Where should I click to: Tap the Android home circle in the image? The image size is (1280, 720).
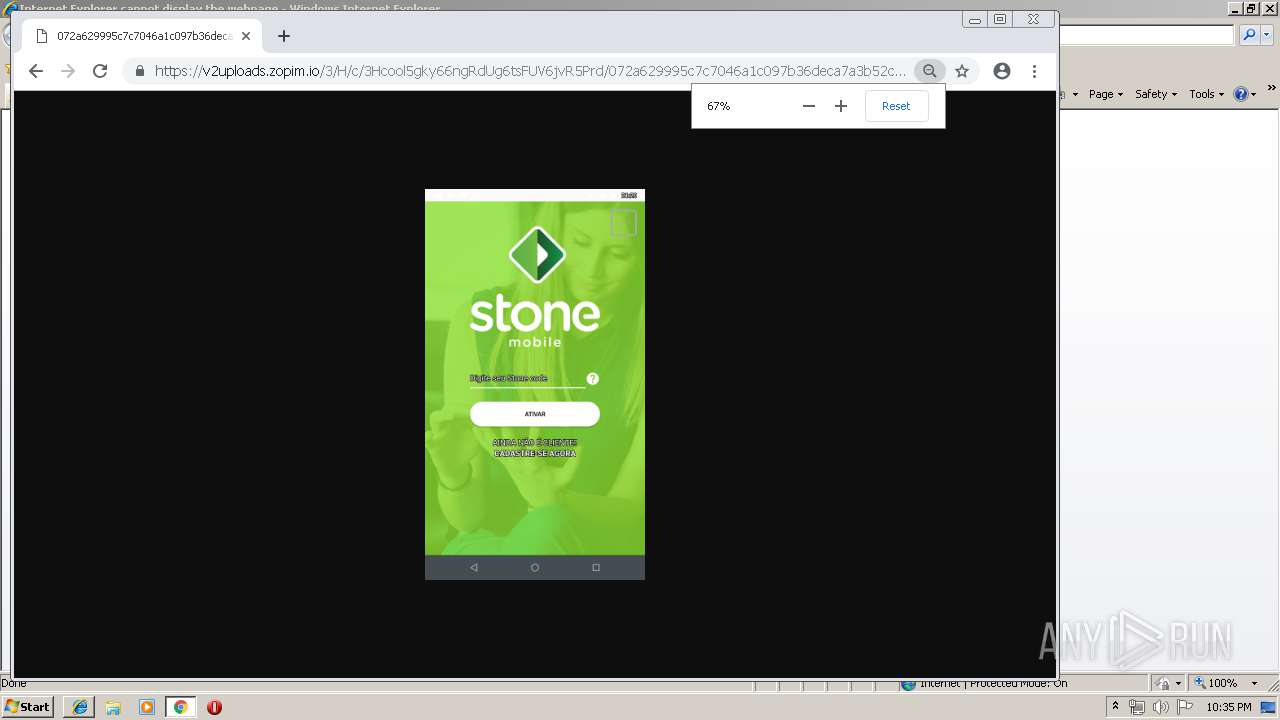[535, 567]
